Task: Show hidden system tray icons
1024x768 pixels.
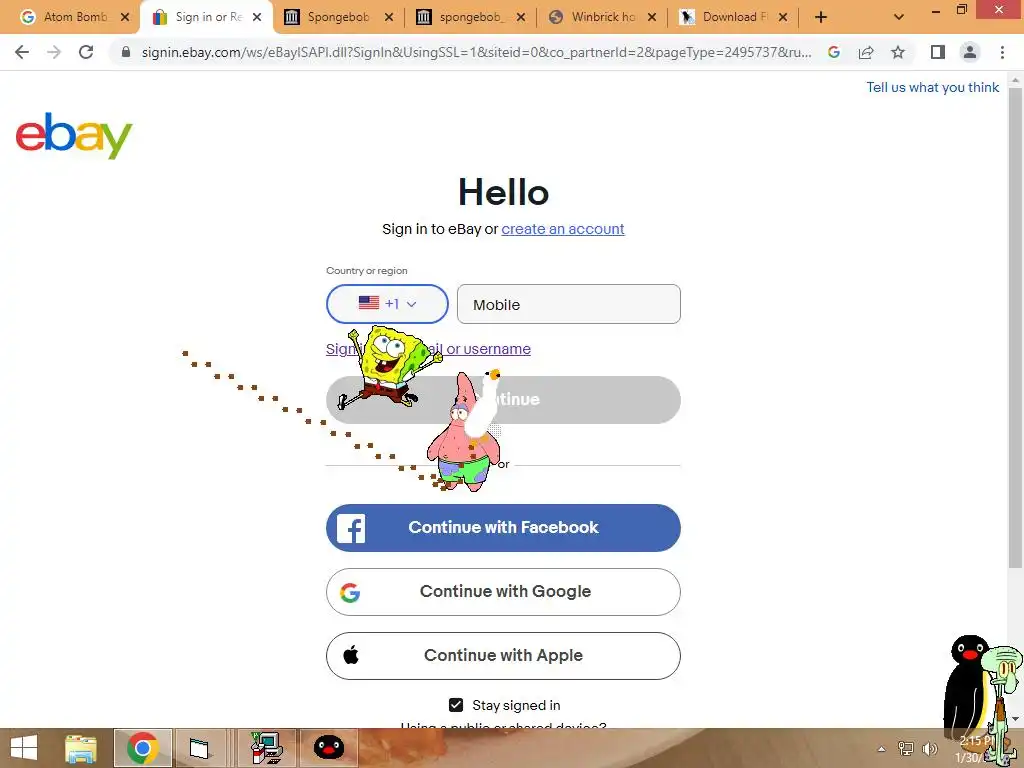Action: [x=882, y=749]
